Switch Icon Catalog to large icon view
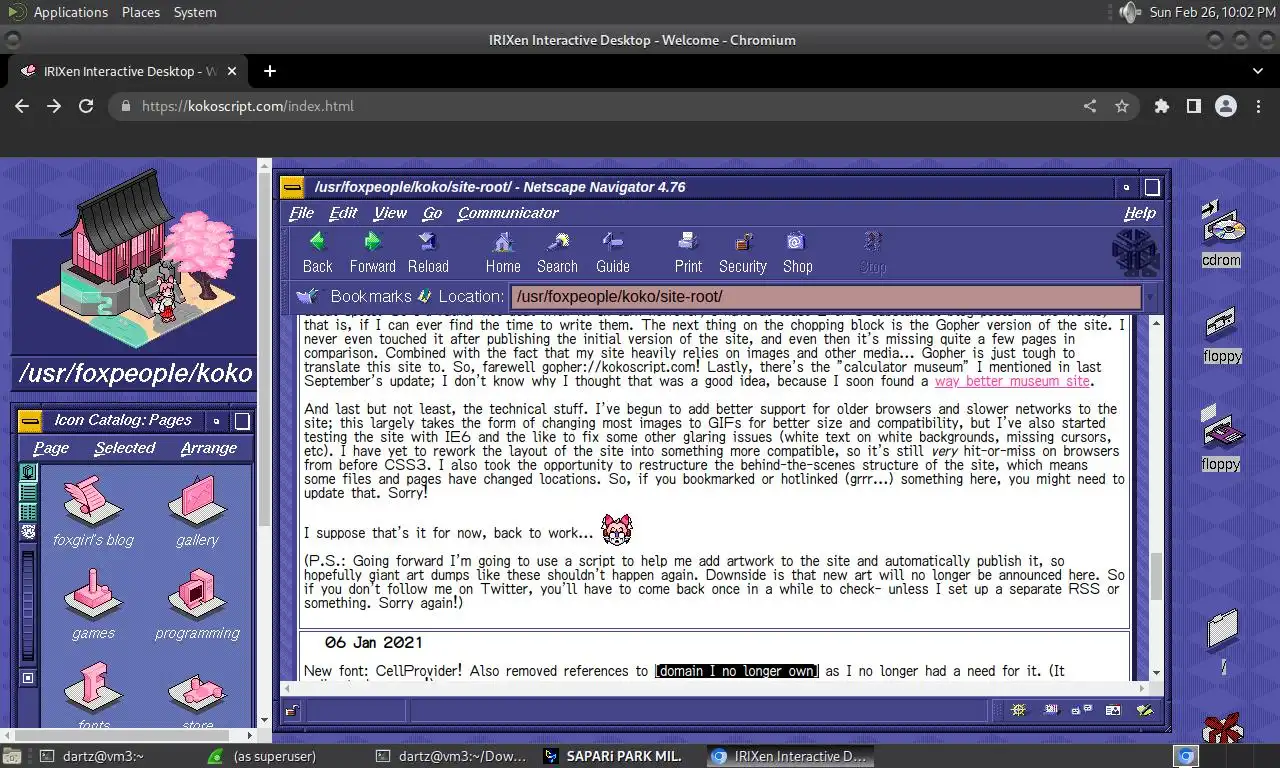The image size is (1280, 768). pos(28,471)
